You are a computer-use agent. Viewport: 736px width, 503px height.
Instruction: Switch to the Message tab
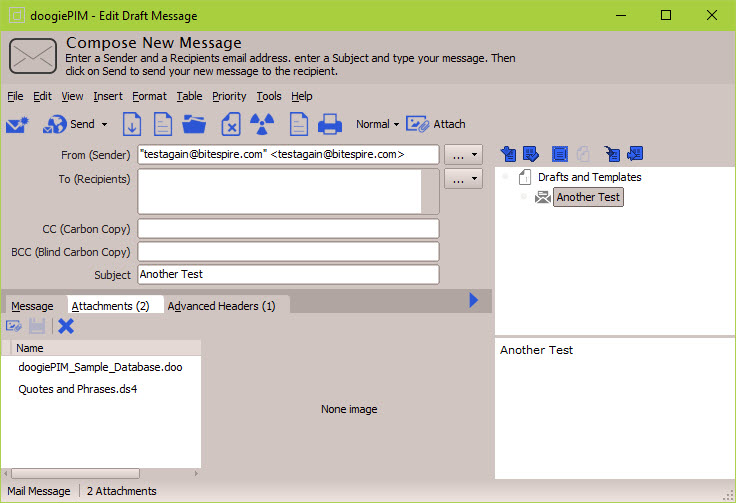click(32, 306)
